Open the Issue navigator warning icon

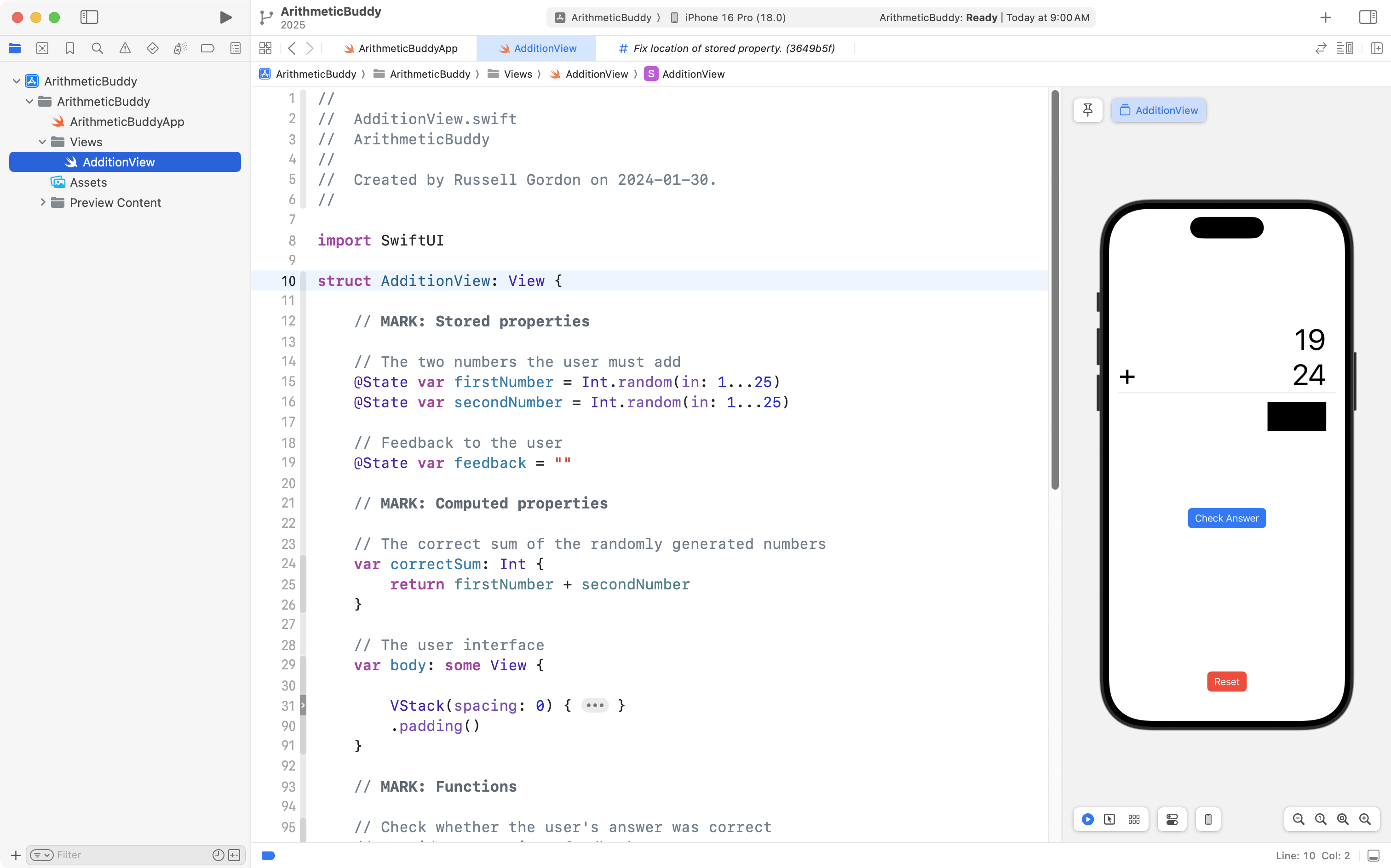(125, 49)
